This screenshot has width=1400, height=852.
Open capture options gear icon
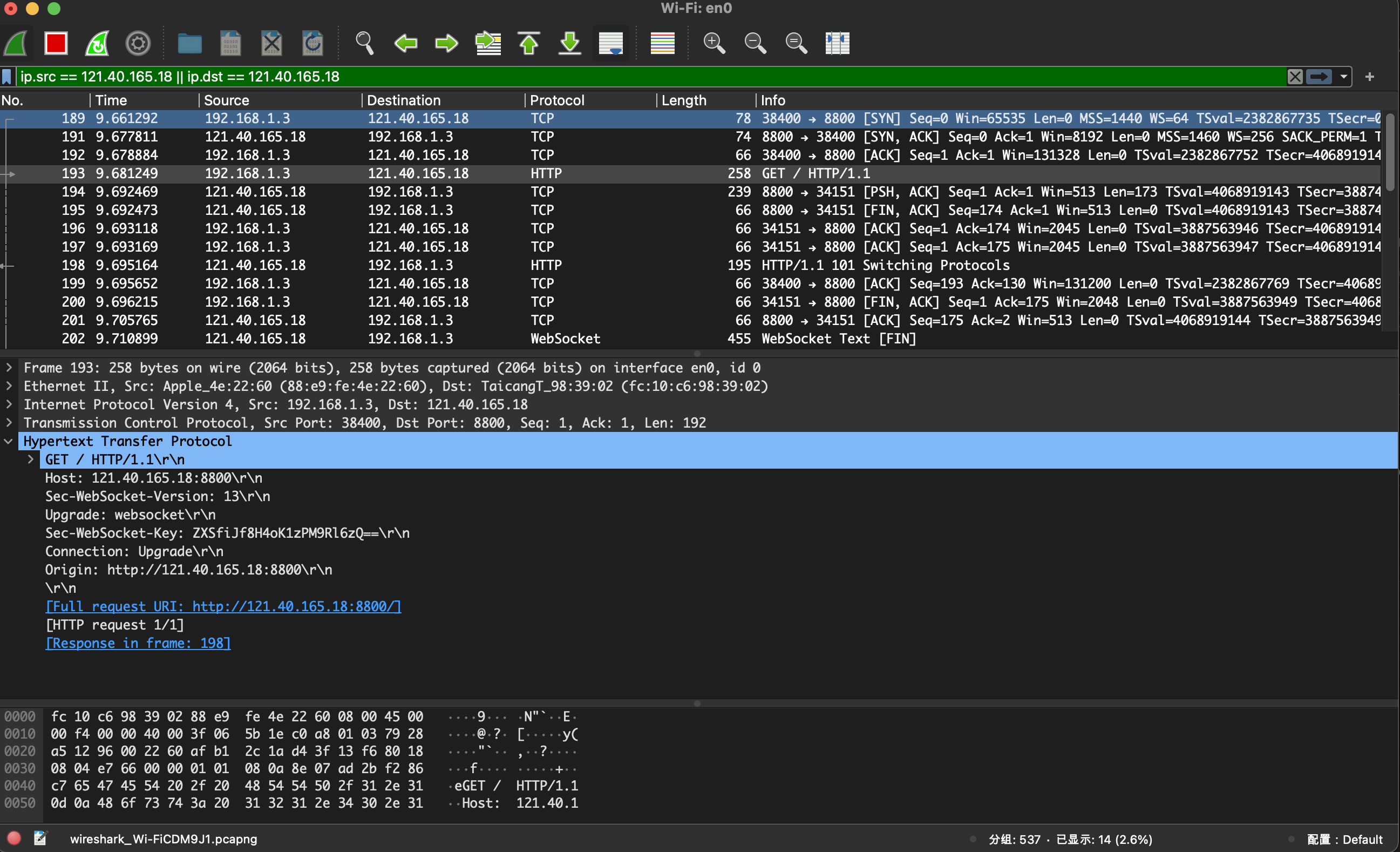tap(138, 43)
